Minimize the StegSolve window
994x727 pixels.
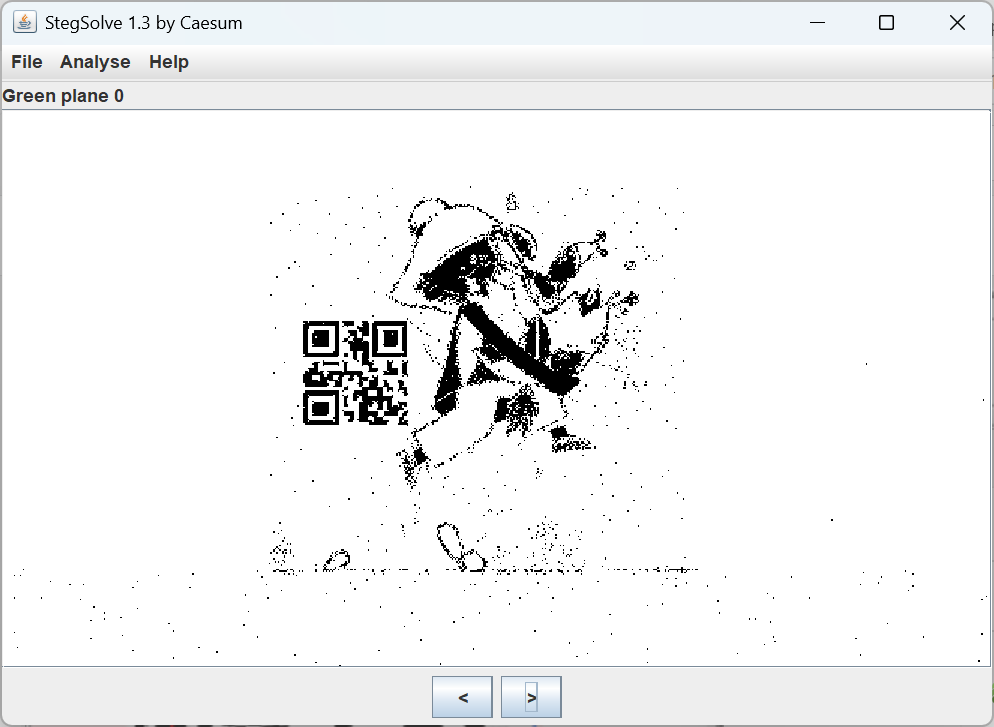(818, 23)
